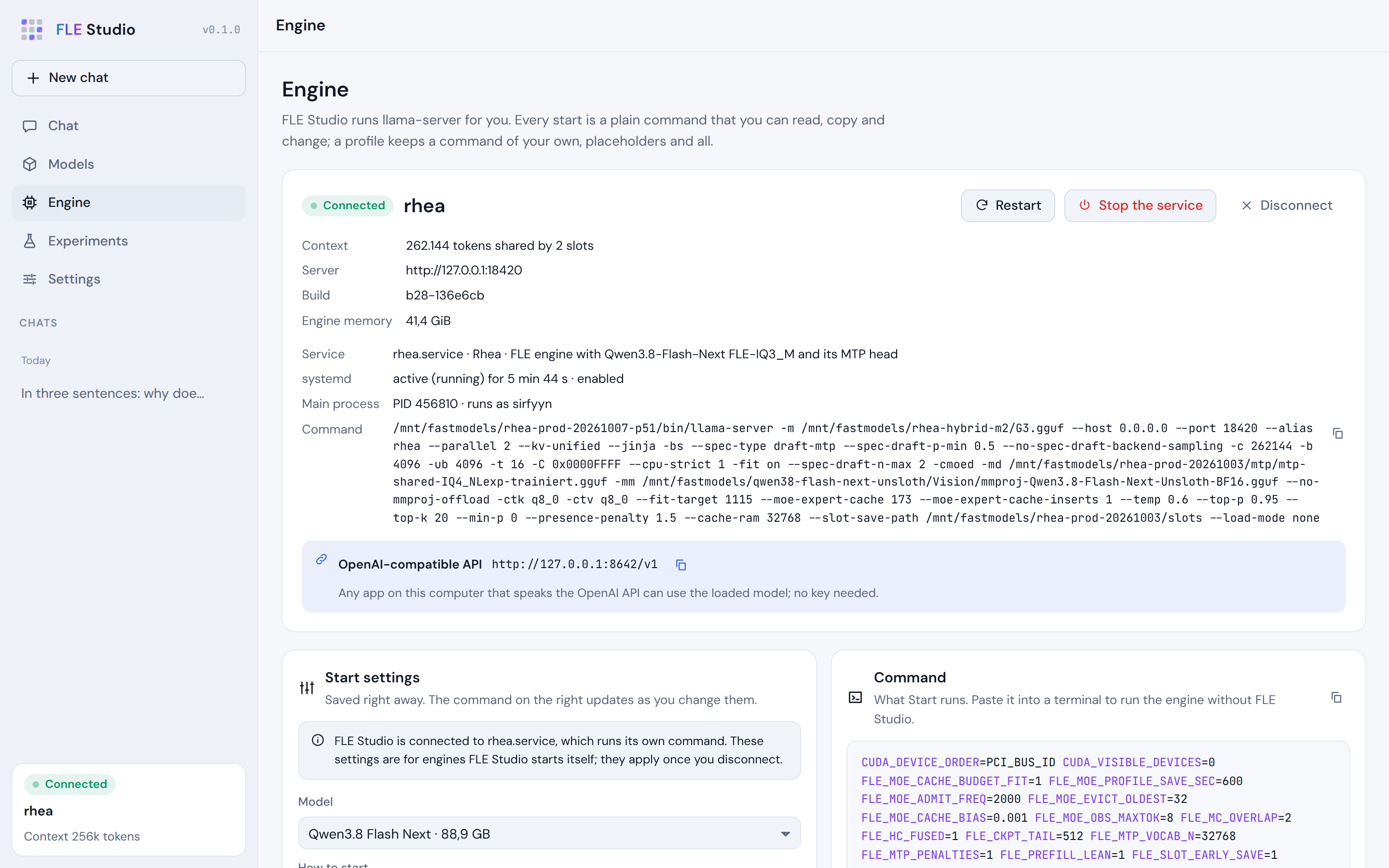Open the Model dropdown Qwen3.8 Flash Next

click(549, 834)
